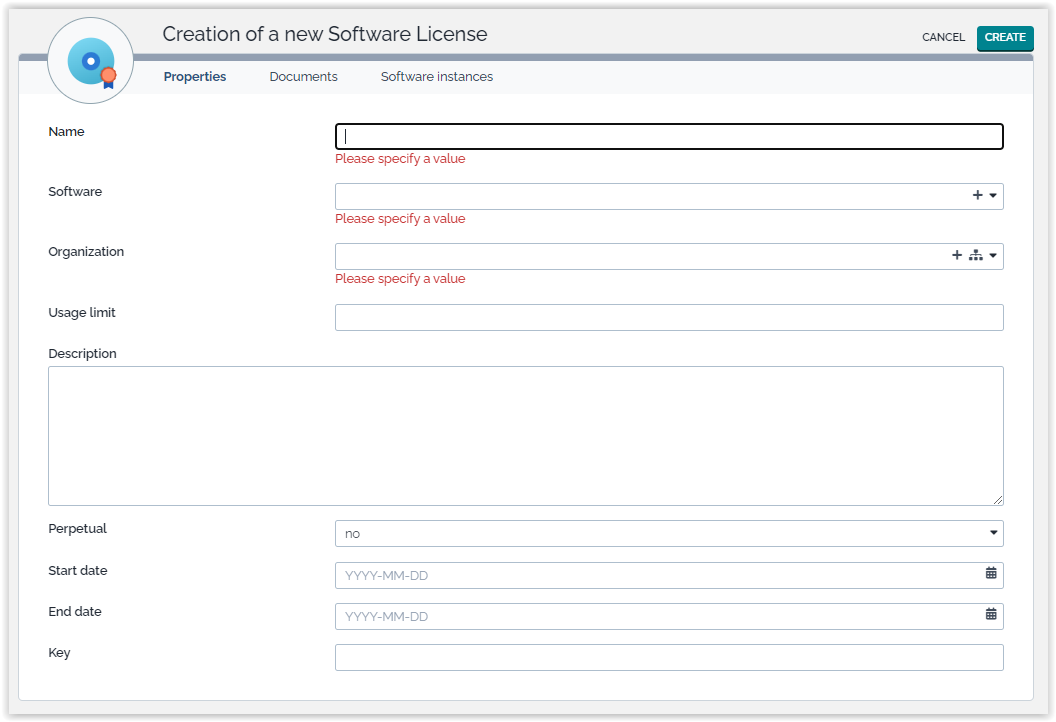Cancel the software license creation
This screenshot has width=1056, height=722.
tap(943, 38)
